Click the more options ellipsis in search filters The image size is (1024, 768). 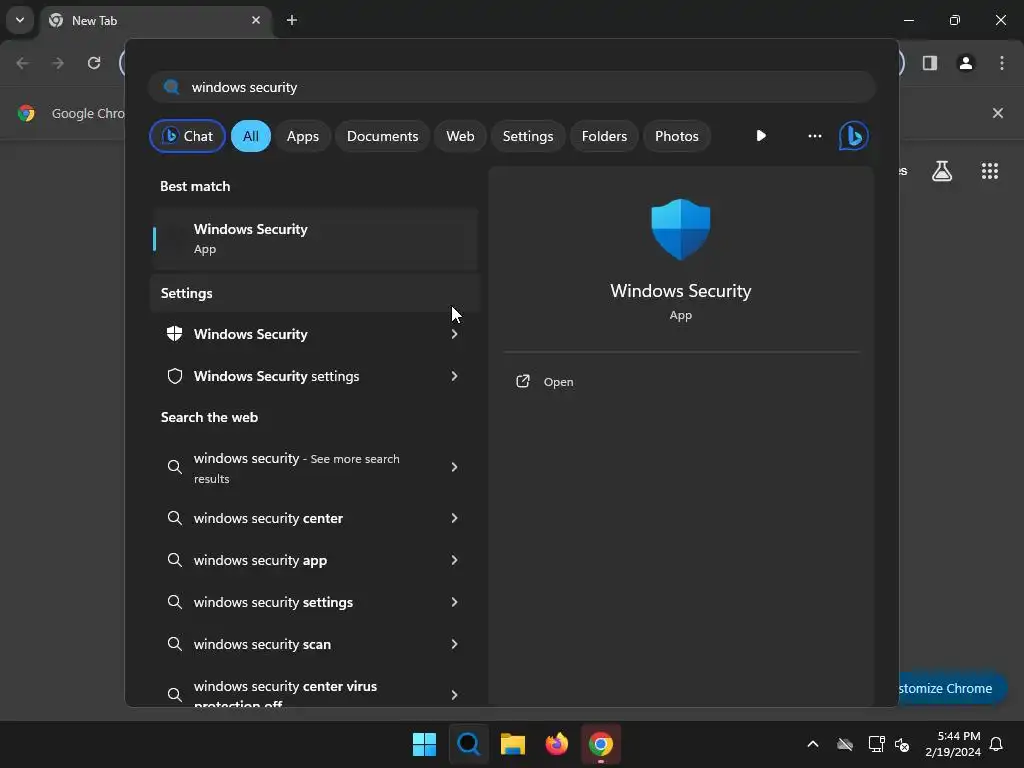coord(814,136)
